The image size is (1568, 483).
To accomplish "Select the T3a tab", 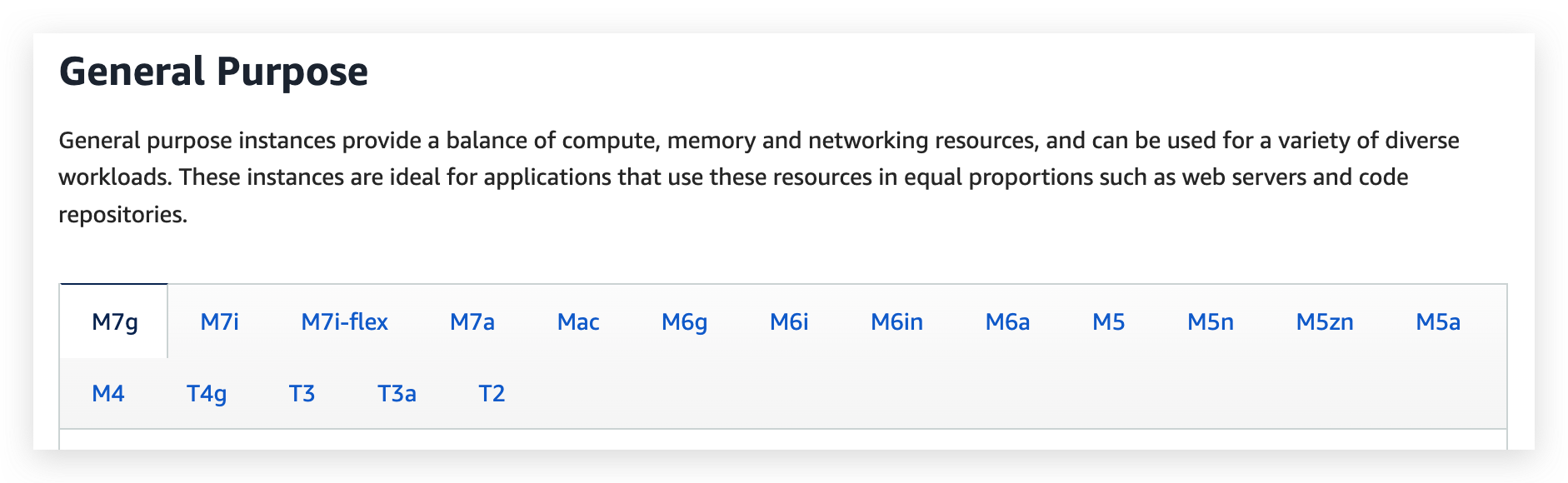I will coord(397,394).
